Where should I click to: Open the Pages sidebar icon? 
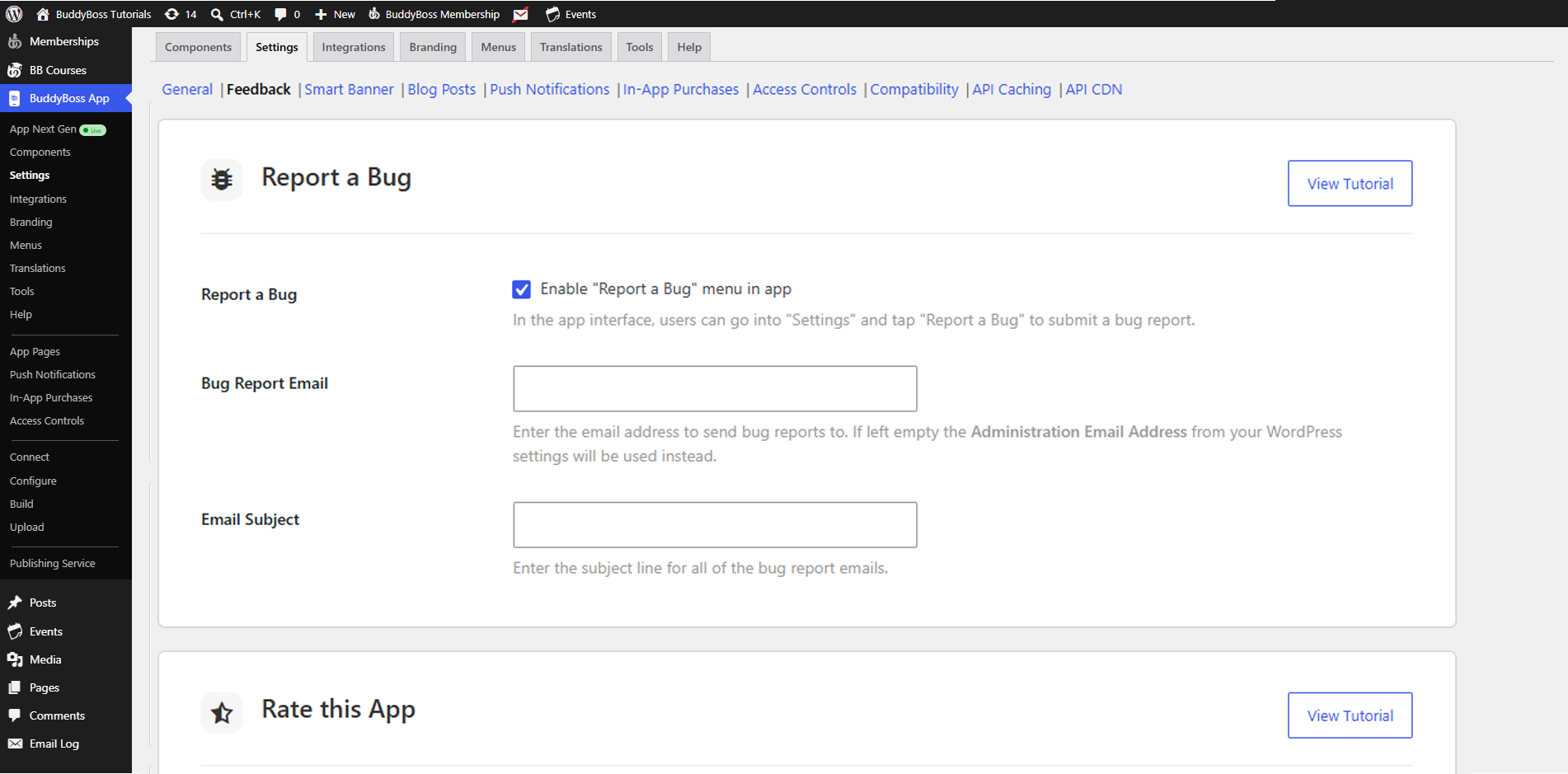tap(15, 687)
